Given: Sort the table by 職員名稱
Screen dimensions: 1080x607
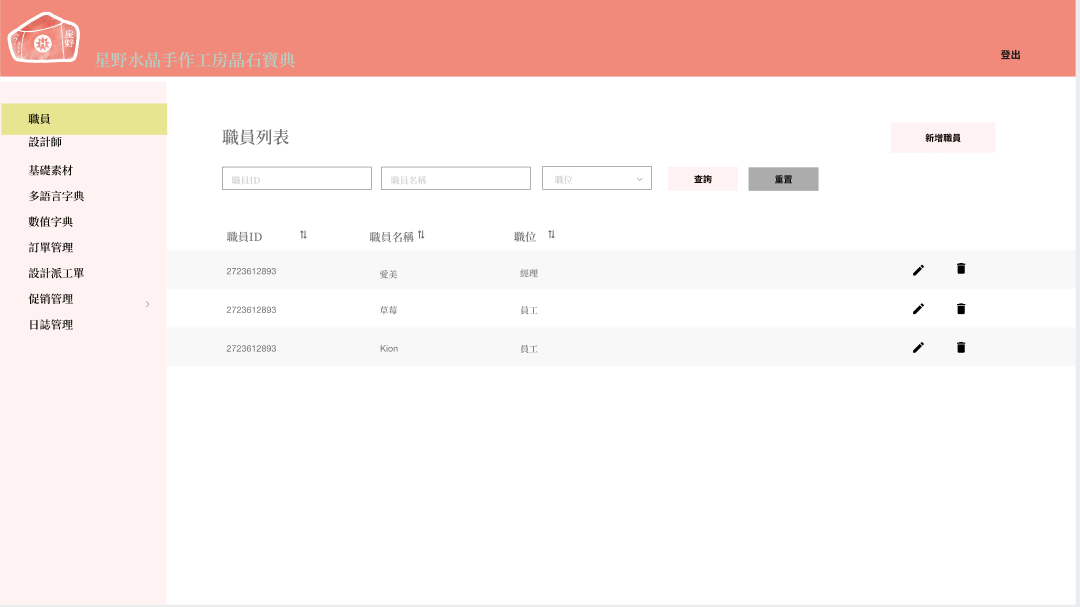Looking at the screenshot, I should tap(421, 235).
